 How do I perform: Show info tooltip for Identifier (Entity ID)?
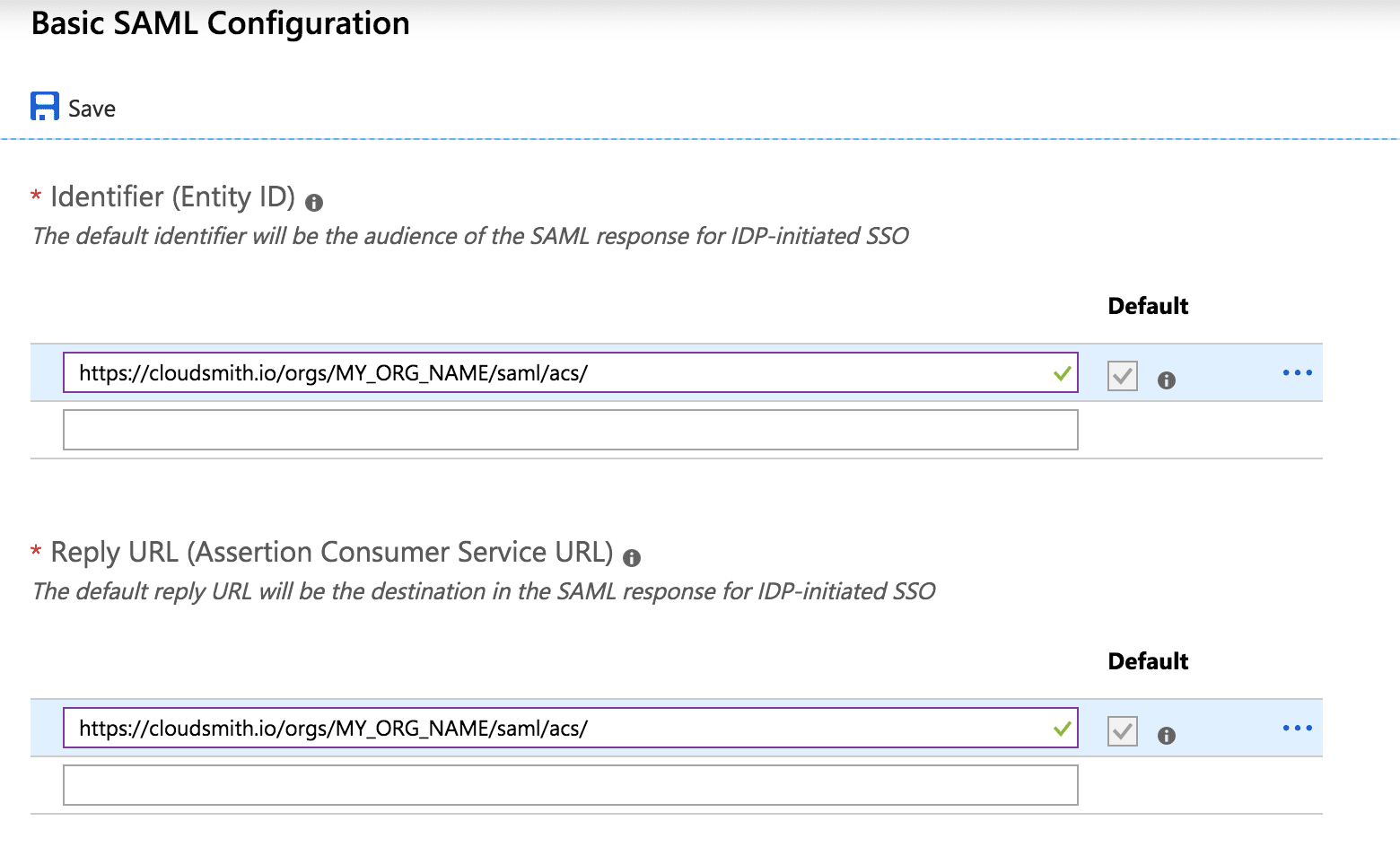pyautogui.click(x=314, y=203)
